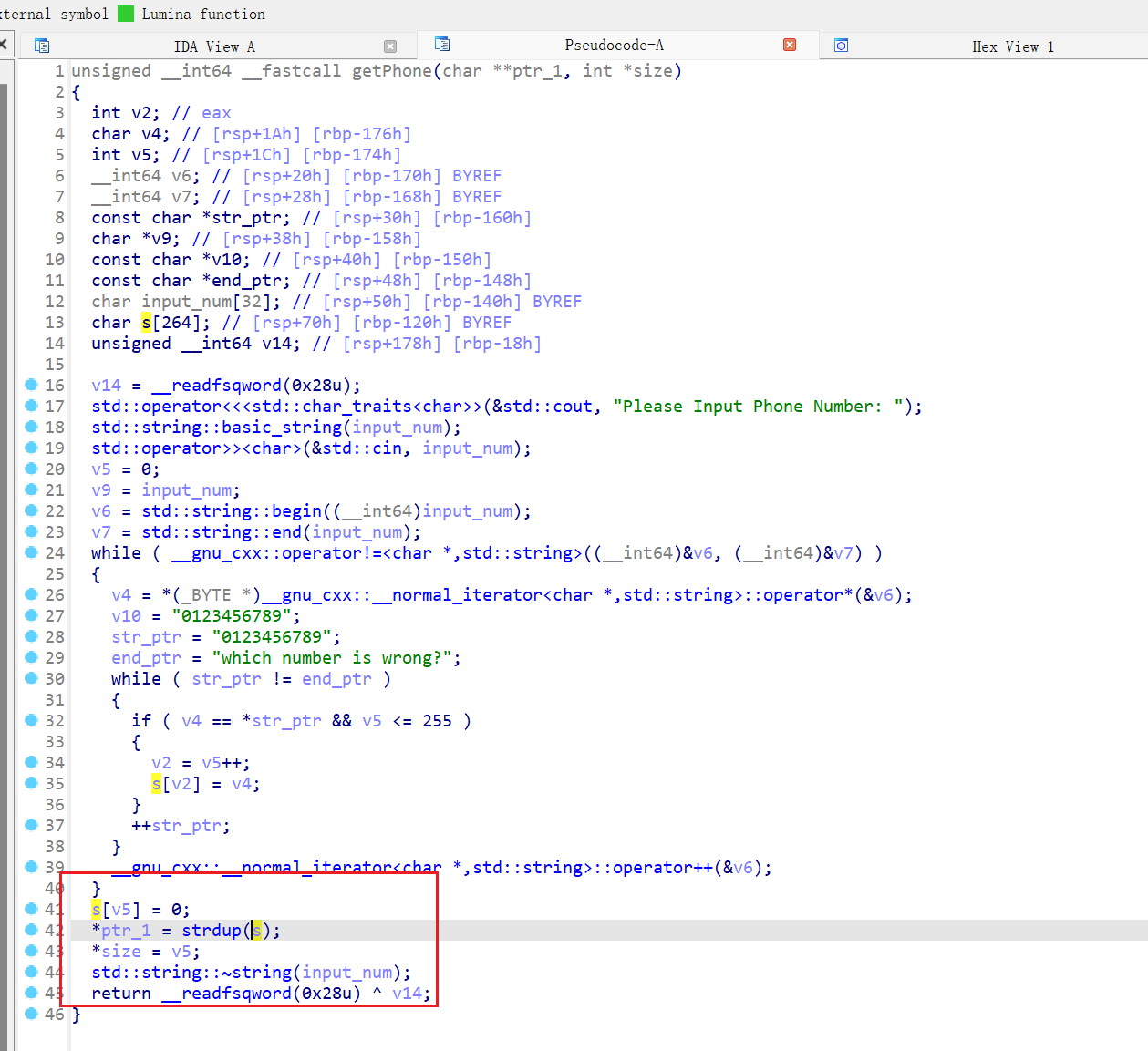Close the IDA View-A tab
1148x1051 pixels.
(x=390, y=46)
